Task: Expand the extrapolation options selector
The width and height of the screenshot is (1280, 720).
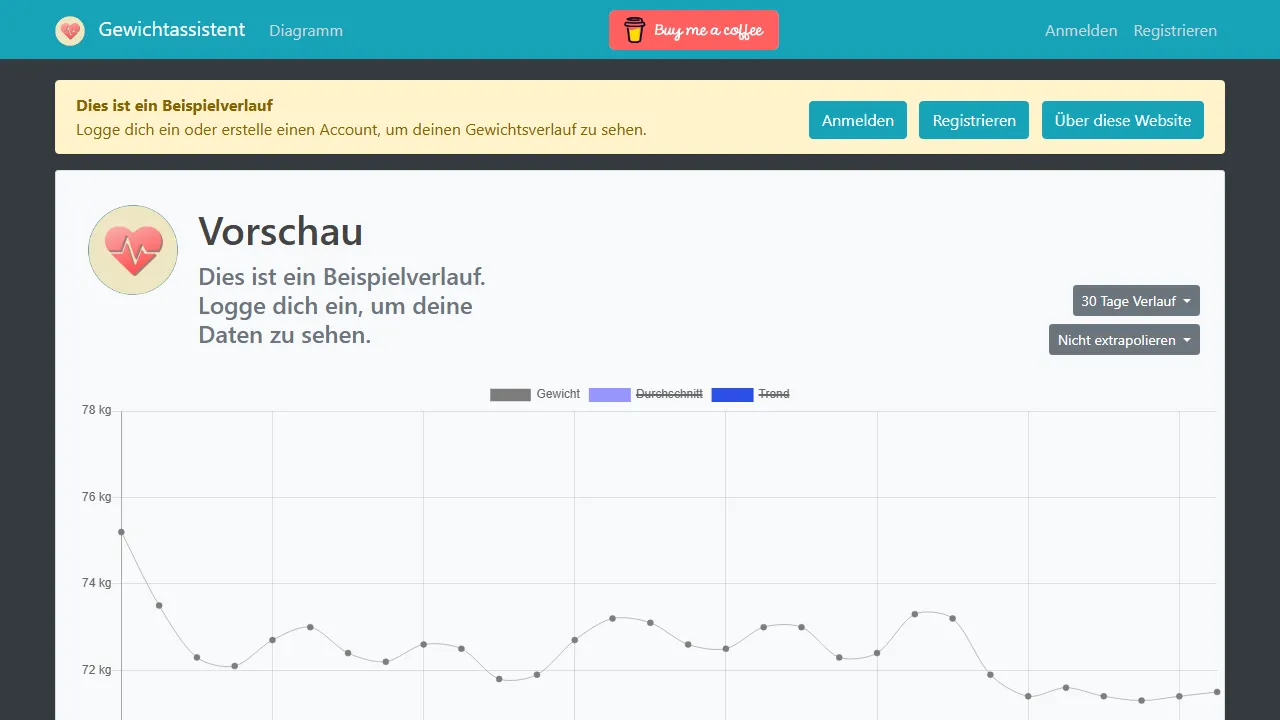Action: pyautogui.click(x=1123, y=339)
